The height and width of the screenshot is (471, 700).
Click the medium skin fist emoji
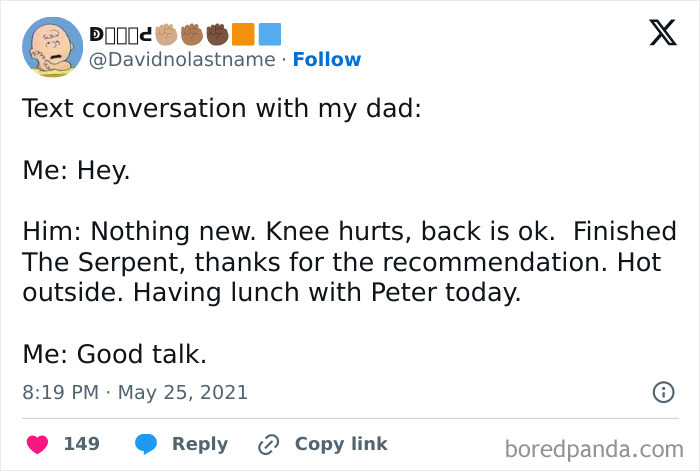tap(193, 35)
